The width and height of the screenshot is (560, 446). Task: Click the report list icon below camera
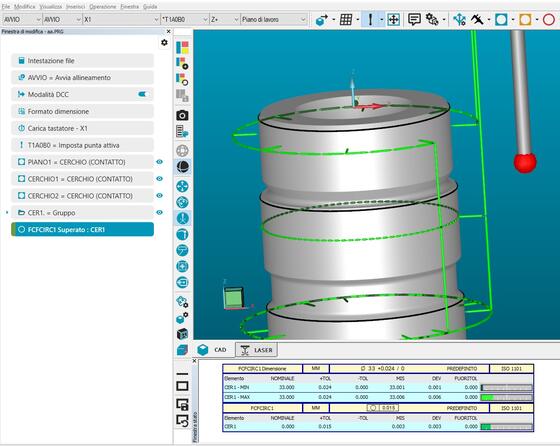click(182, 131)
